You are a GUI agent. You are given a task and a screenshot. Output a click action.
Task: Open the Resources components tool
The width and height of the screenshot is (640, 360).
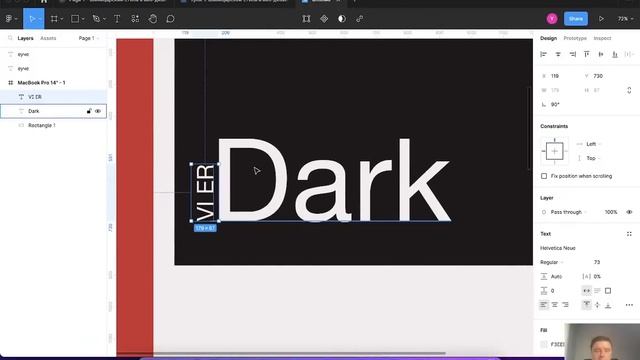135,19
